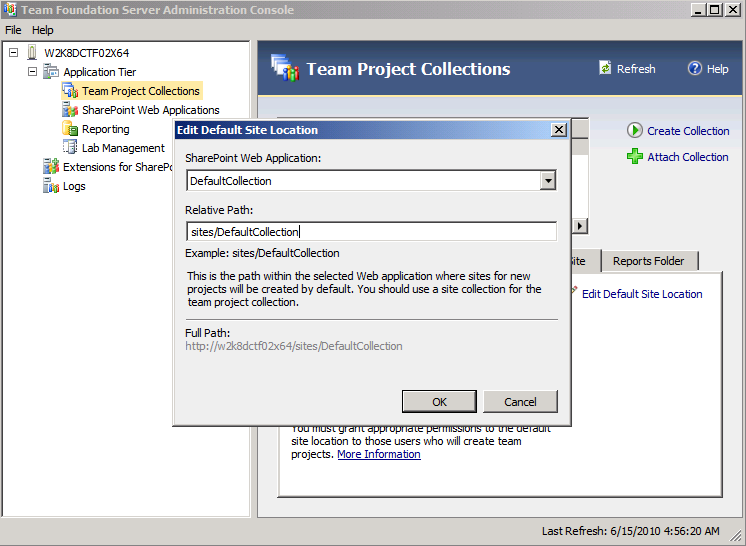Switch to the Reports Folder tab
The image size is (746, 546).
tap(648, 261)
